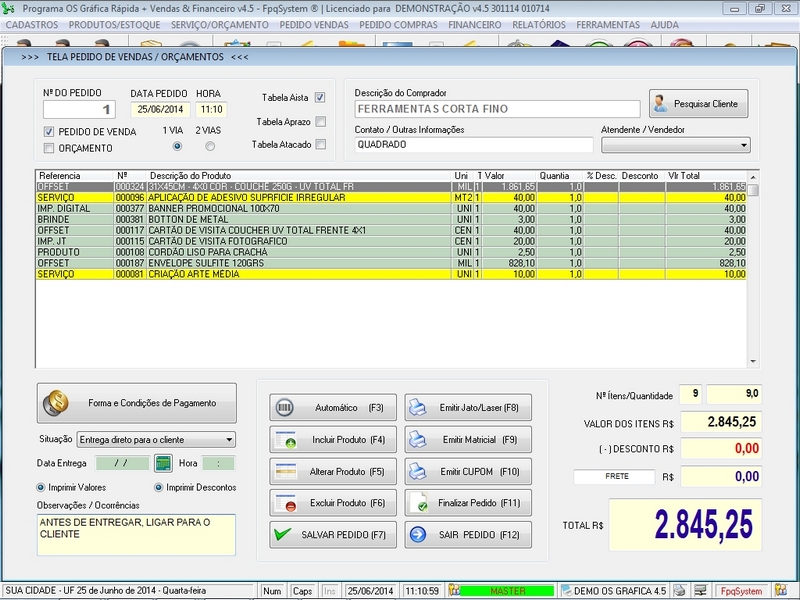
Task: Click the network icon in status bar
Action: pos(701,591)
